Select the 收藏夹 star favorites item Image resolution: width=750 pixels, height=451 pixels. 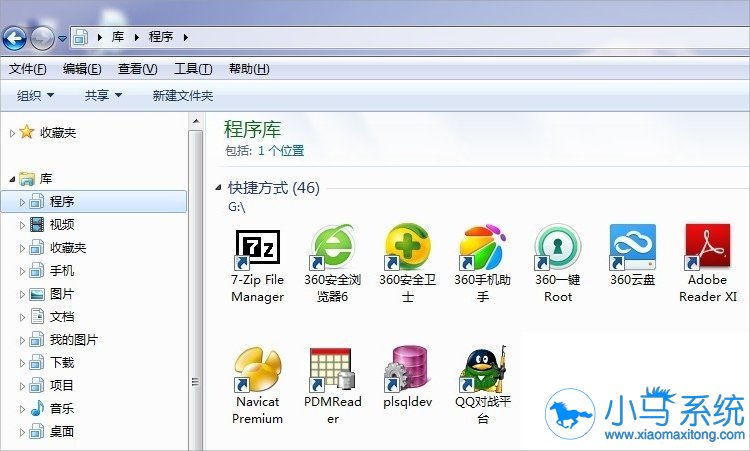click(48, 132)
